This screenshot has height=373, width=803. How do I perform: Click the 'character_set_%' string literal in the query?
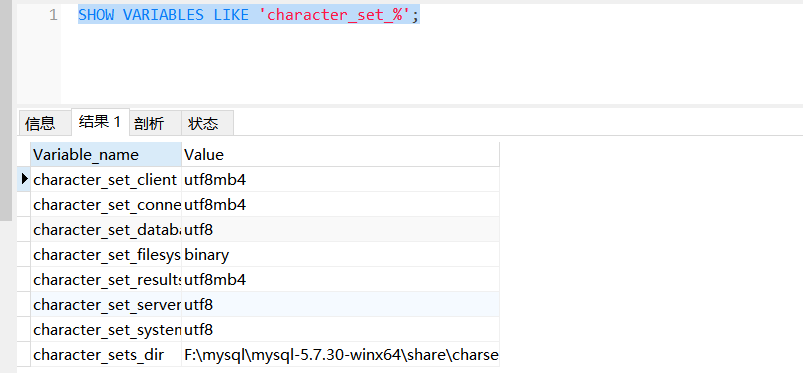pyautogui.click(x=335, y=15)
